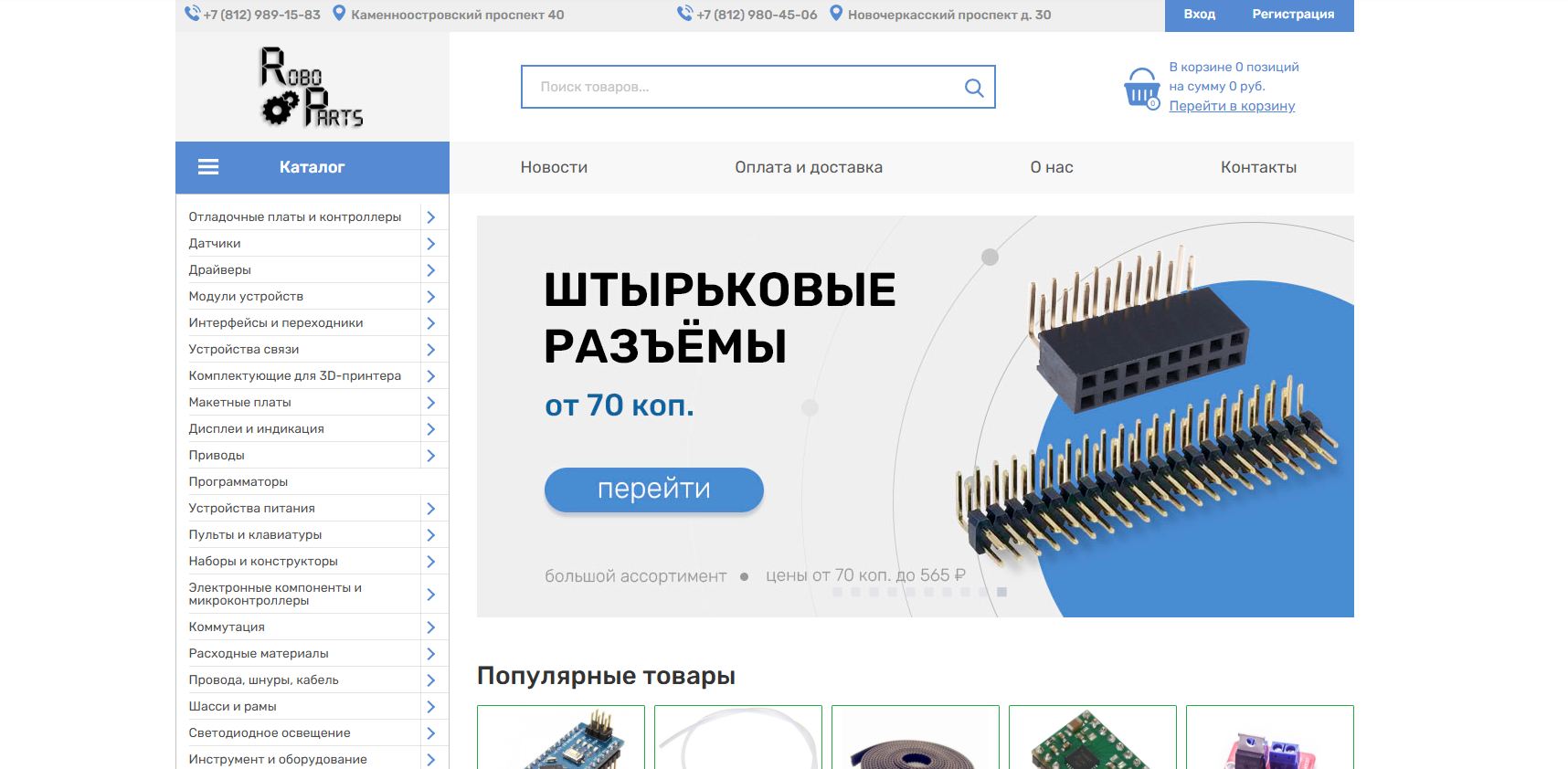Screen dimensions: 1568x769
Task: Click the location pin beside Новочеркасский проспект д. 30
Action: (835, 14)
